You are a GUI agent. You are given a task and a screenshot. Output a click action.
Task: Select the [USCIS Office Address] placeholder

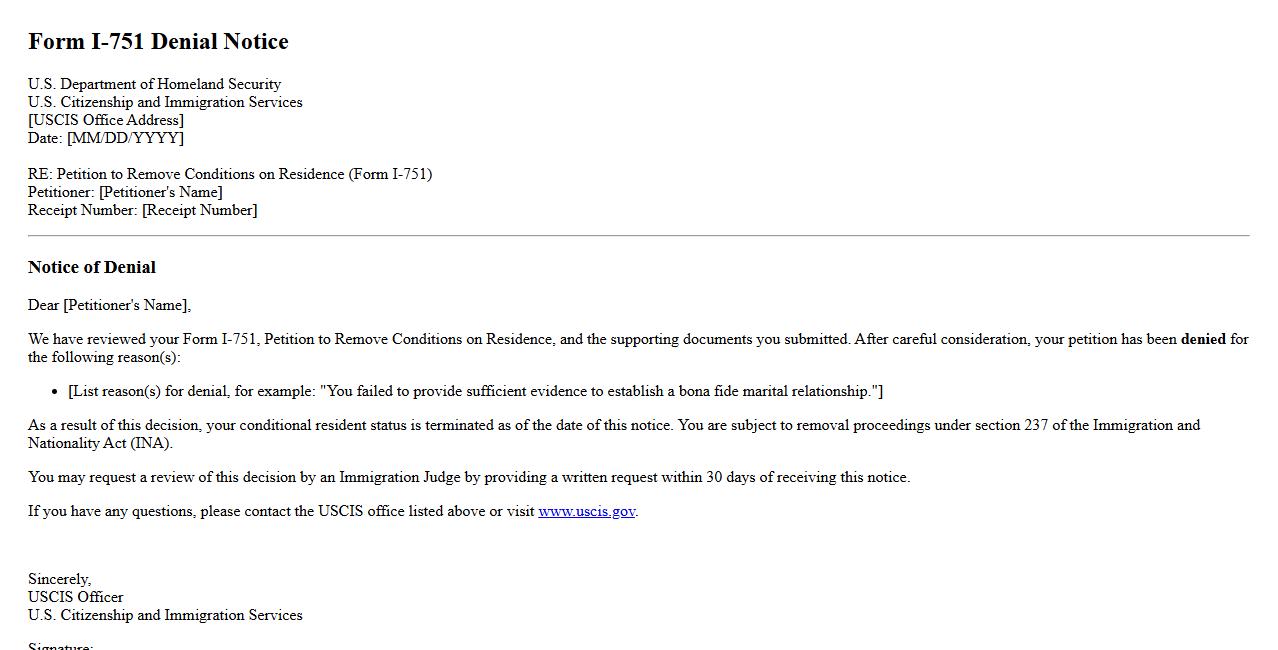coord(106,120)
